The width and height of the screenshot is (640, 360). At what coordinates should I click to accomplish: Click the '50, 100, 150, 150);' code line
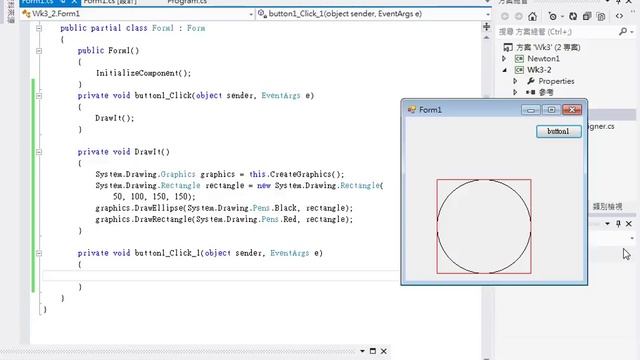click(x=154, y=197)
